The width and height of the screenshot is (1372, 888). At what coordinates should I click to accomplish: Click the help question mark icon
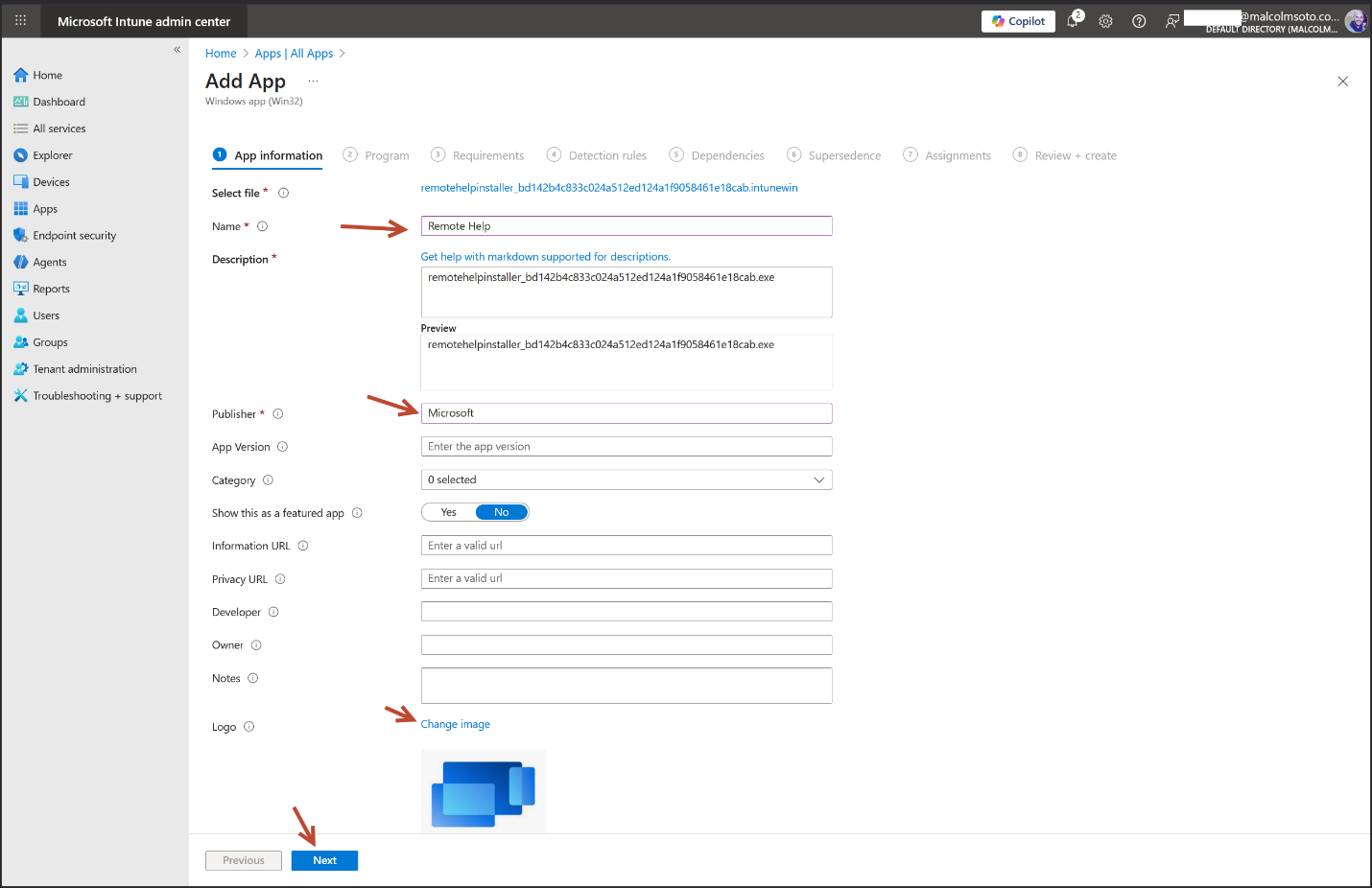[1139, 21]
